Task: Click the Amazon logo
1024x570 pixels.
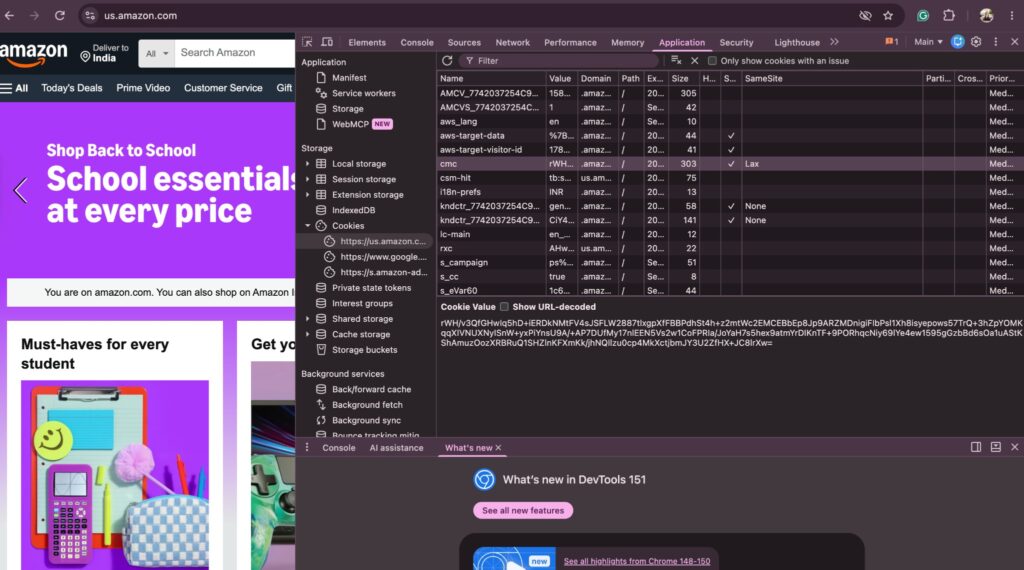Action: point(33,54)
